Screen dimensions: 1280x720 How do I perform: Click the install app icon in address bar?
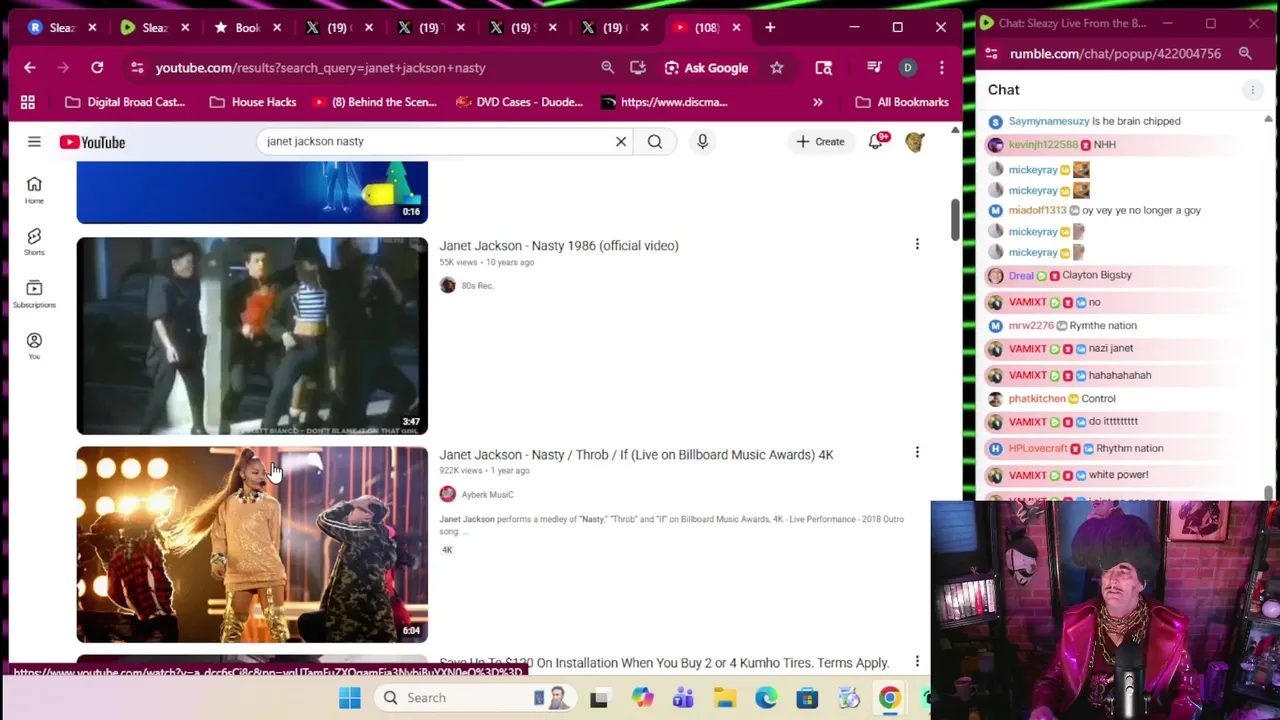tap(638, 67)
